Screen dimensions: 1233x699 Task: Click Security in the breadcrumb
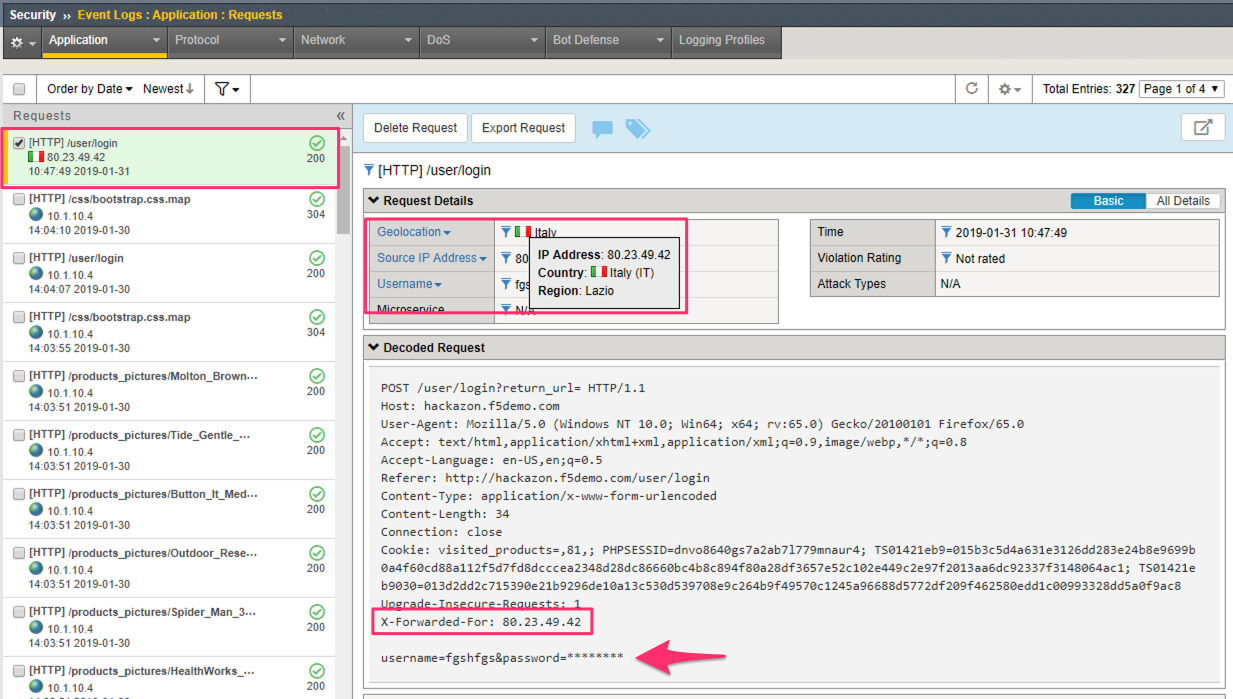[33, 15]
